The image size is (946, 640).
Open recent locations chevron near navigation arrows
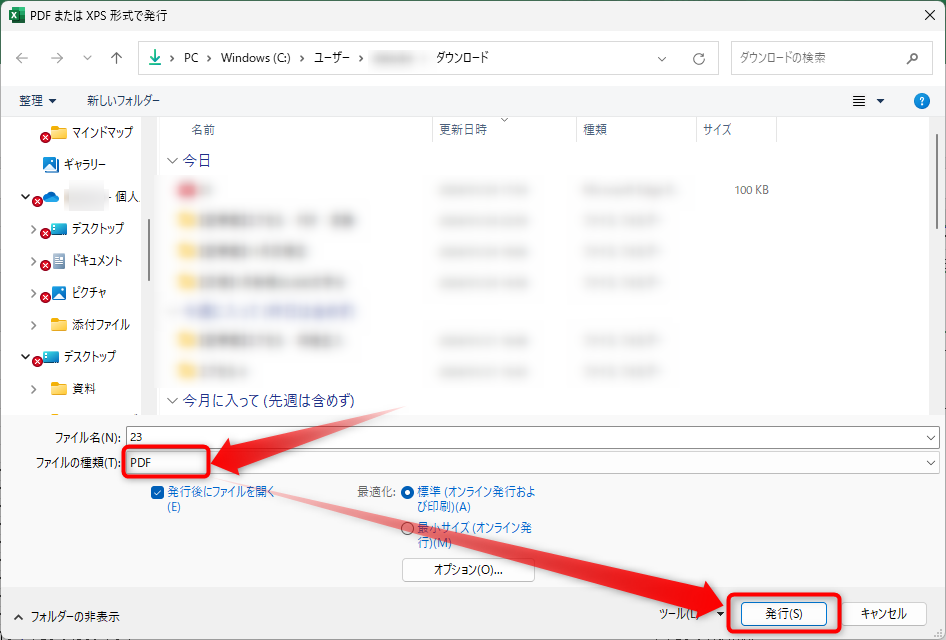tap(87, 58)
